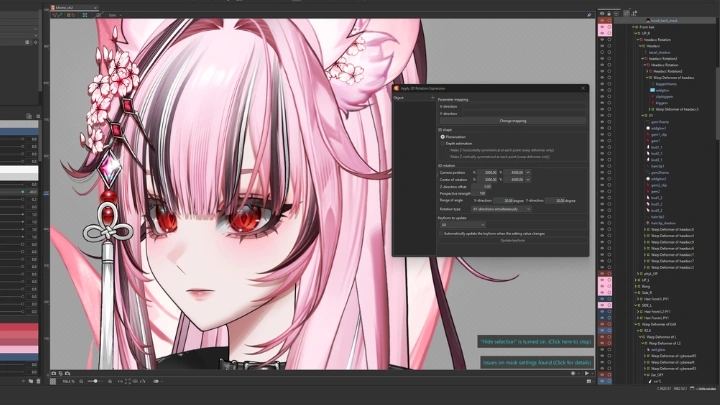This screenshot has width=720, height=405.
Task: Select the biggemframe layer
Action: (666, 84)
